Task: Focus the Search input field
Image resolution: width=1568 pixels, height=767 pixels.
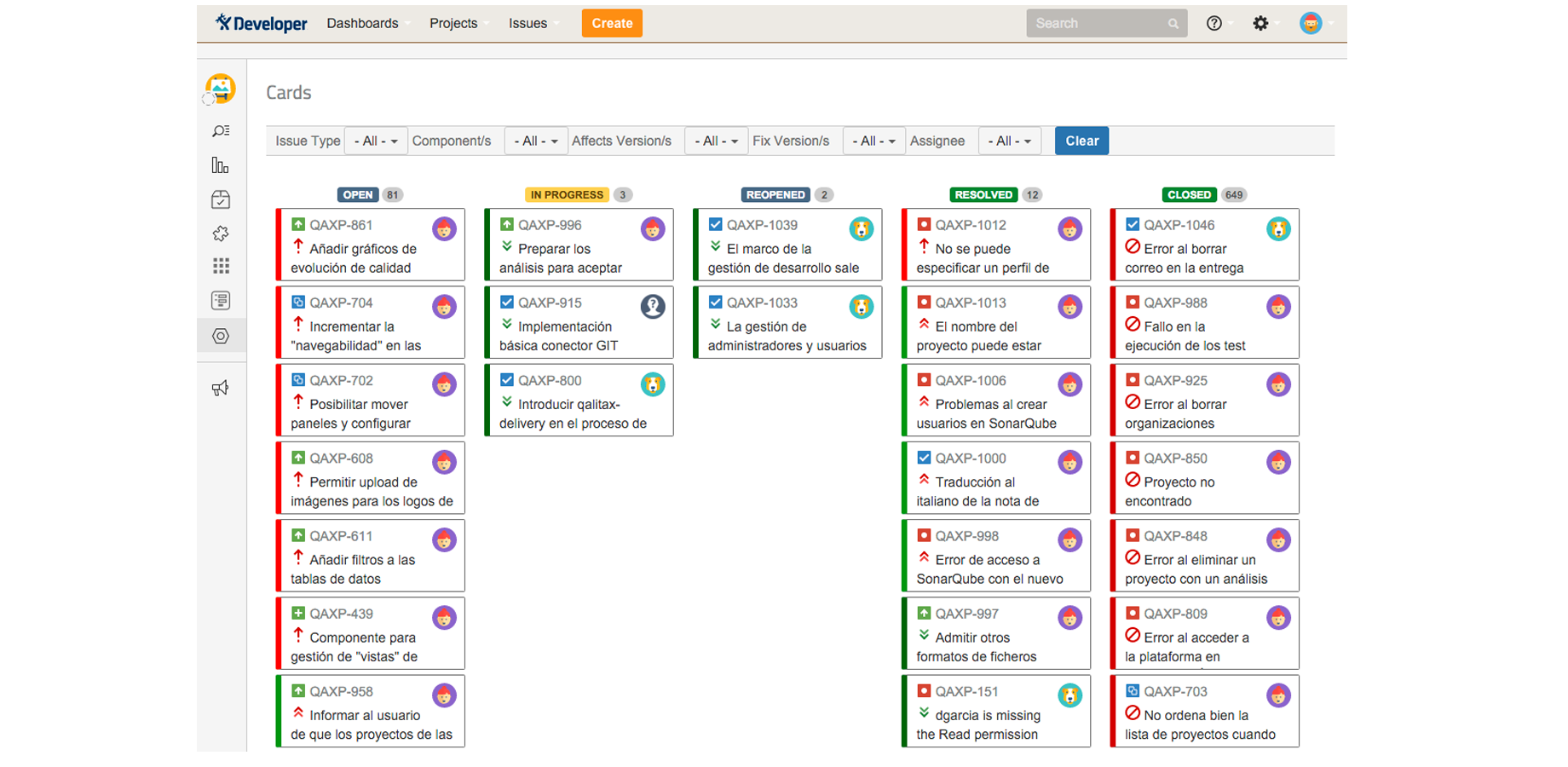Action: [x=1106, y=23]
